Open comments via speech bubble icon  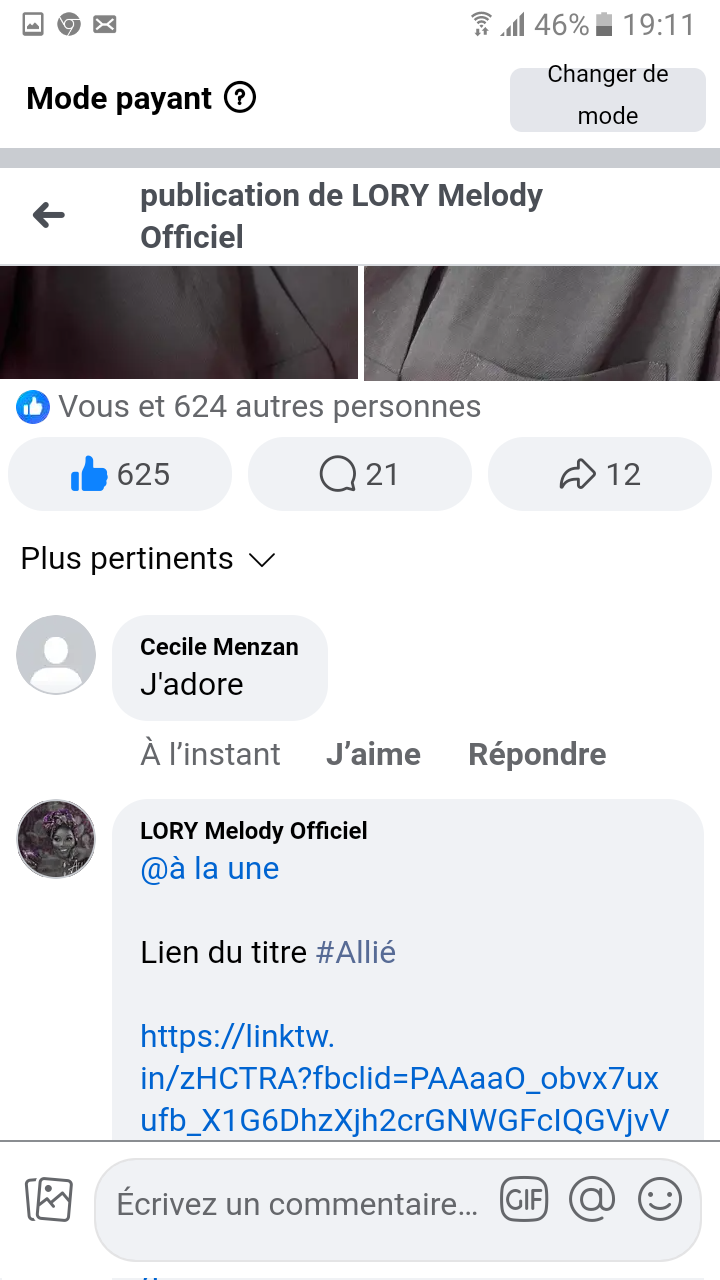click(x=359, y=474)
